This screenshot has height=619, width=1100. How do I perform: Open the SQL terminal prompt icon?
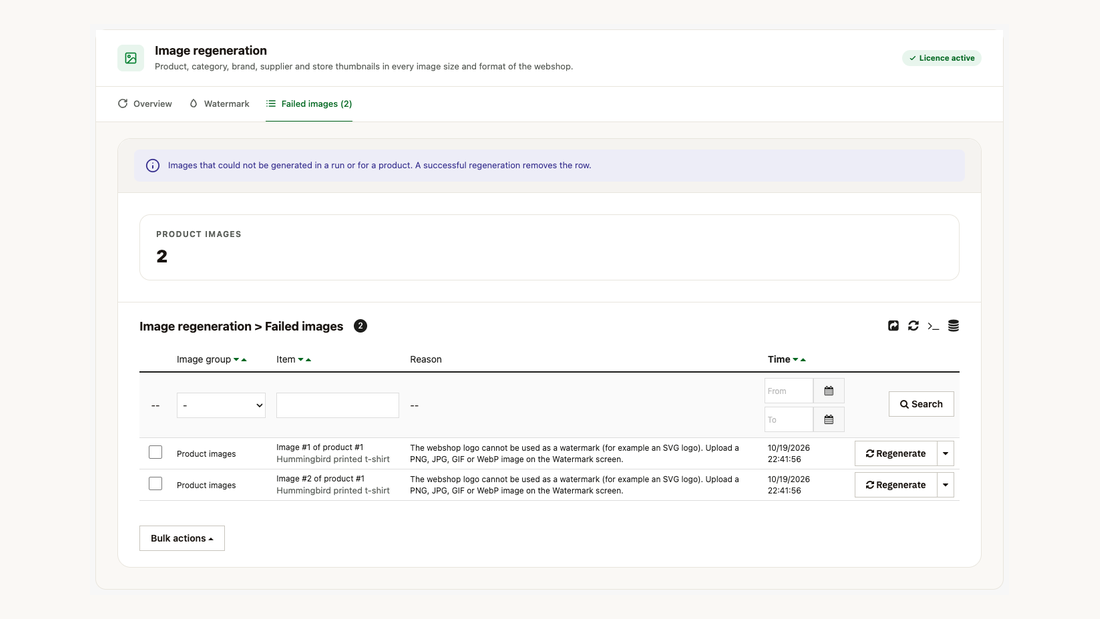coord(933,326)
